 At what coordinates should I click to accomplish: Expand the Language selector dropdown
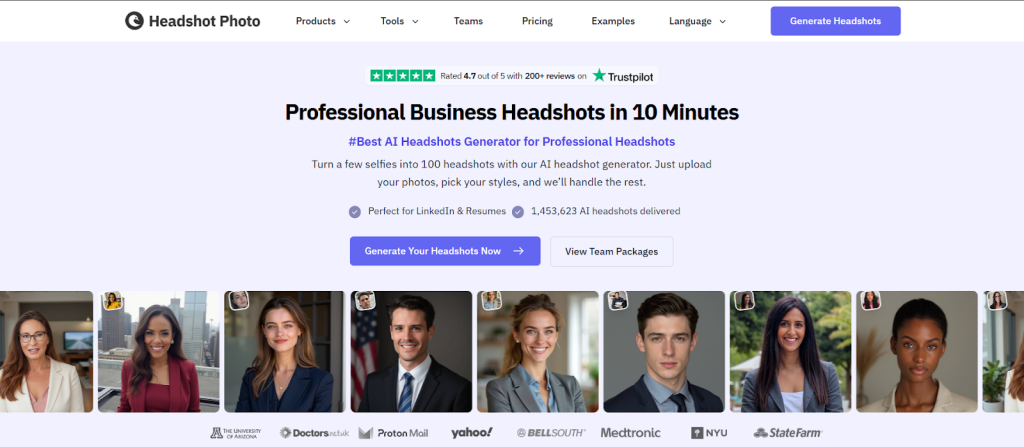[697, 21]
